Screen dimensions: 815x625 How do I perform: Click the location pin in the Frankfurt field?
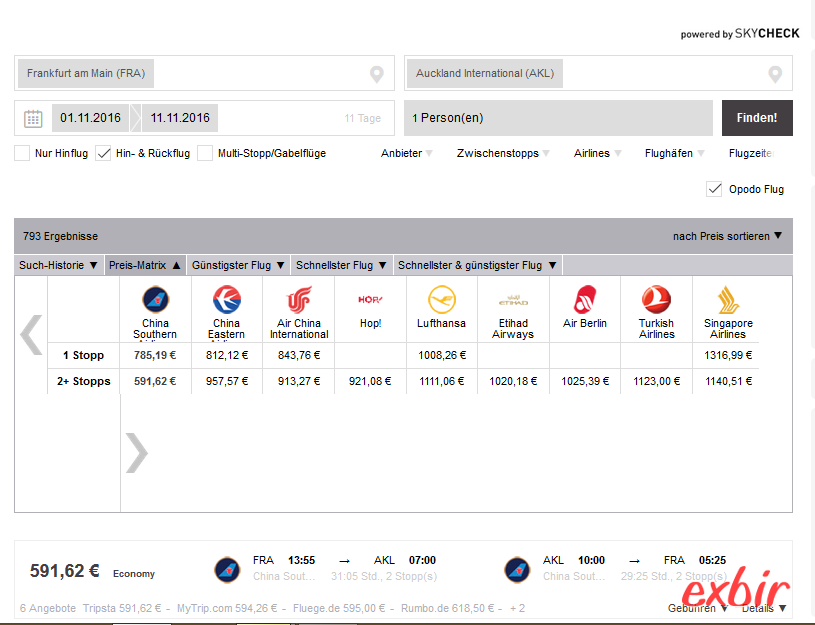pos(377,74)
